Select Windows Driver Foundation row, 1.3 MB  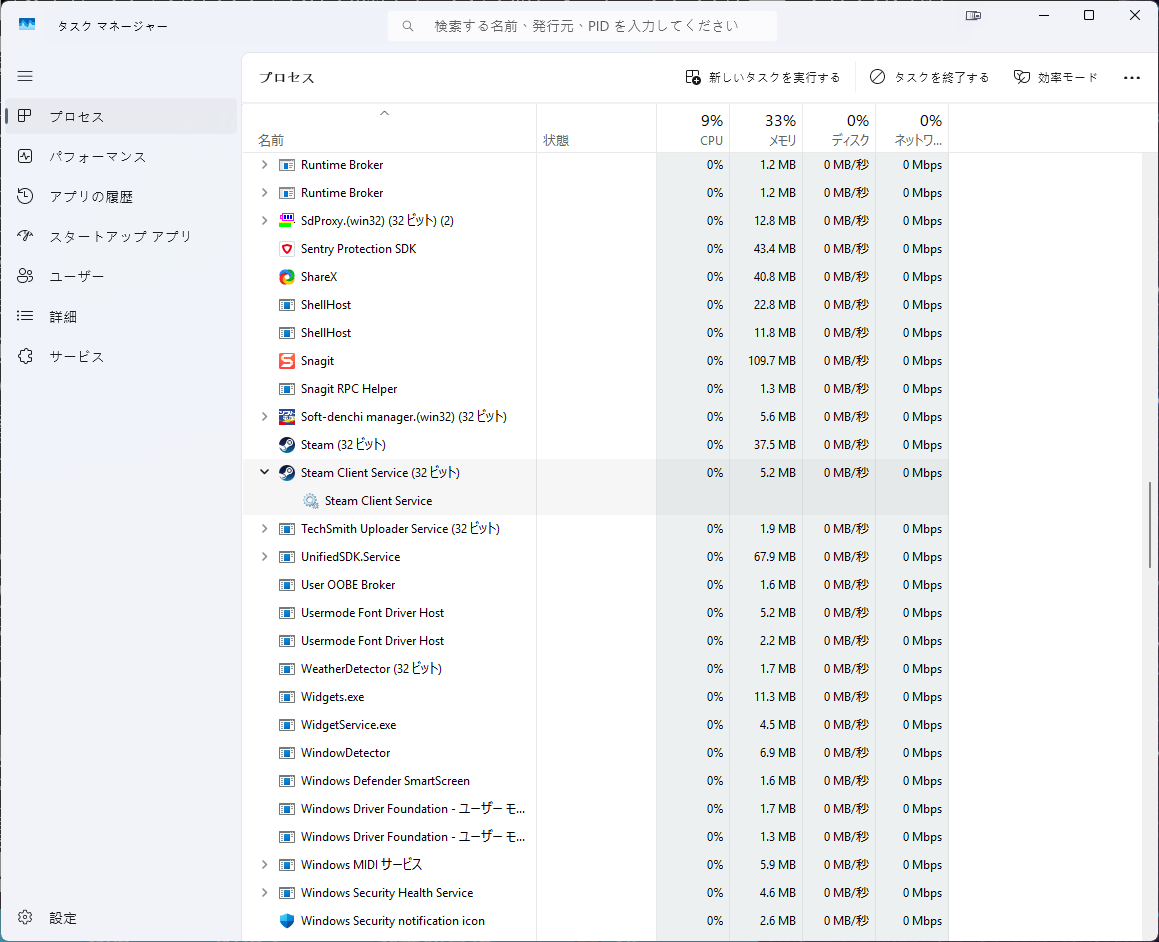[596, 837]
